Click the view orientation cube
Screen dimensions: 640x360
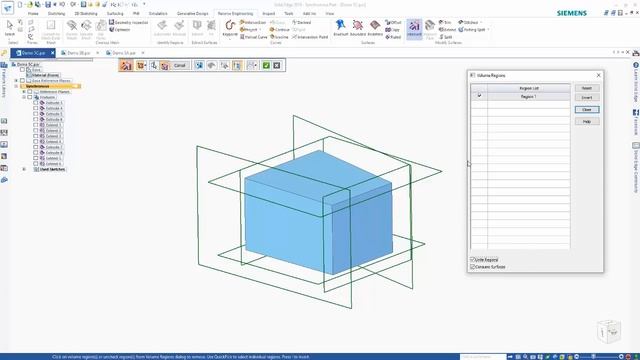click(x=609, y=331)
